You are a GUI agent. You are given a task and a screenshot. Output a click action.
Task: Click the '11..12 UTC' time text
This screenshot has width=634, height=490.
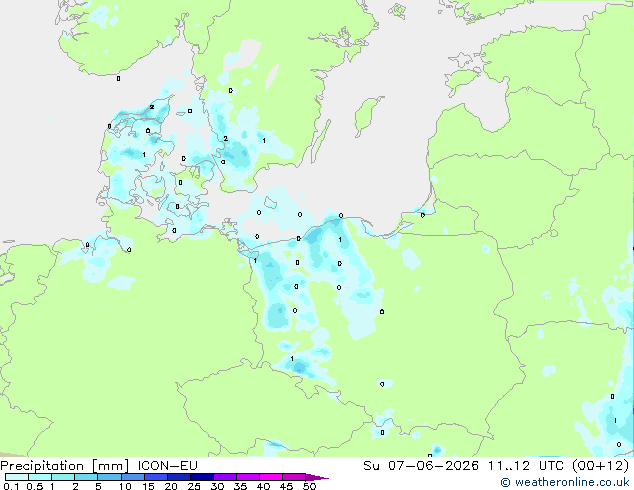[x=525, y=466]
